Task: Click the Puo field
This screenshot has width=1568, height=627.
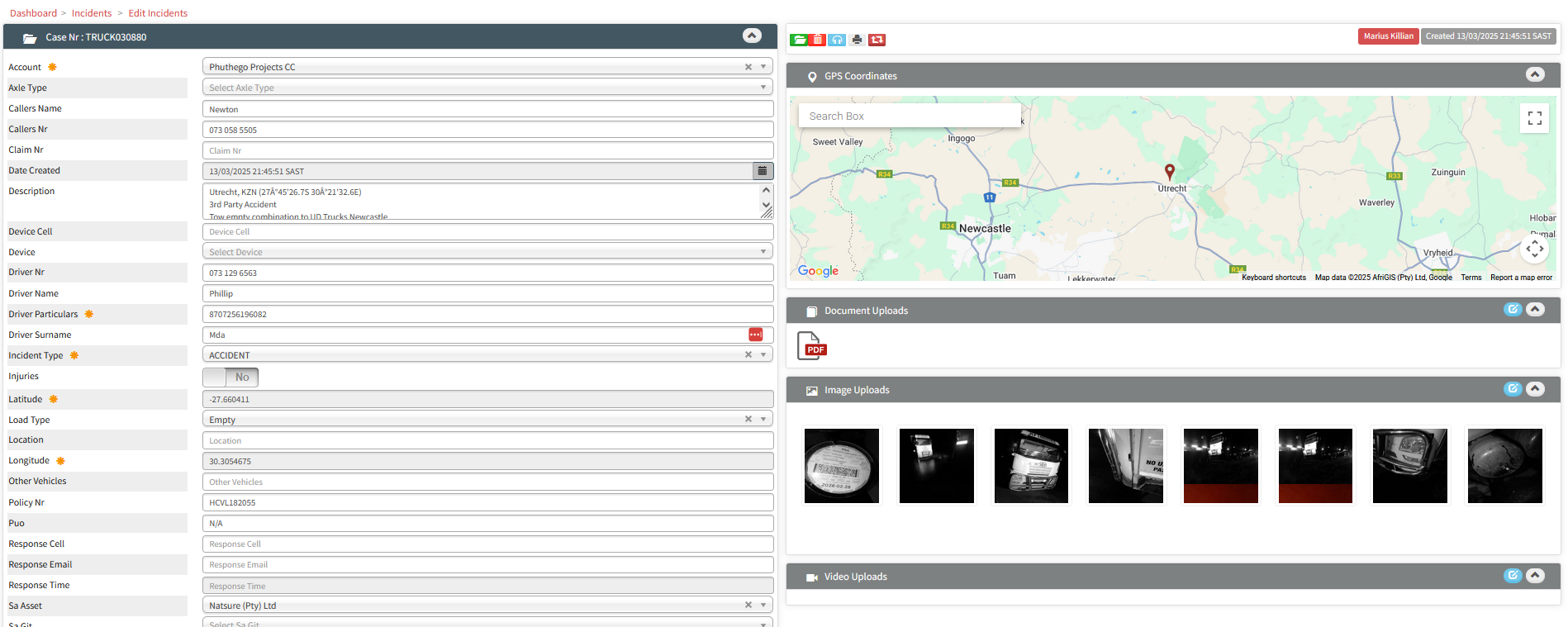Action: click(x=487, y=523)
